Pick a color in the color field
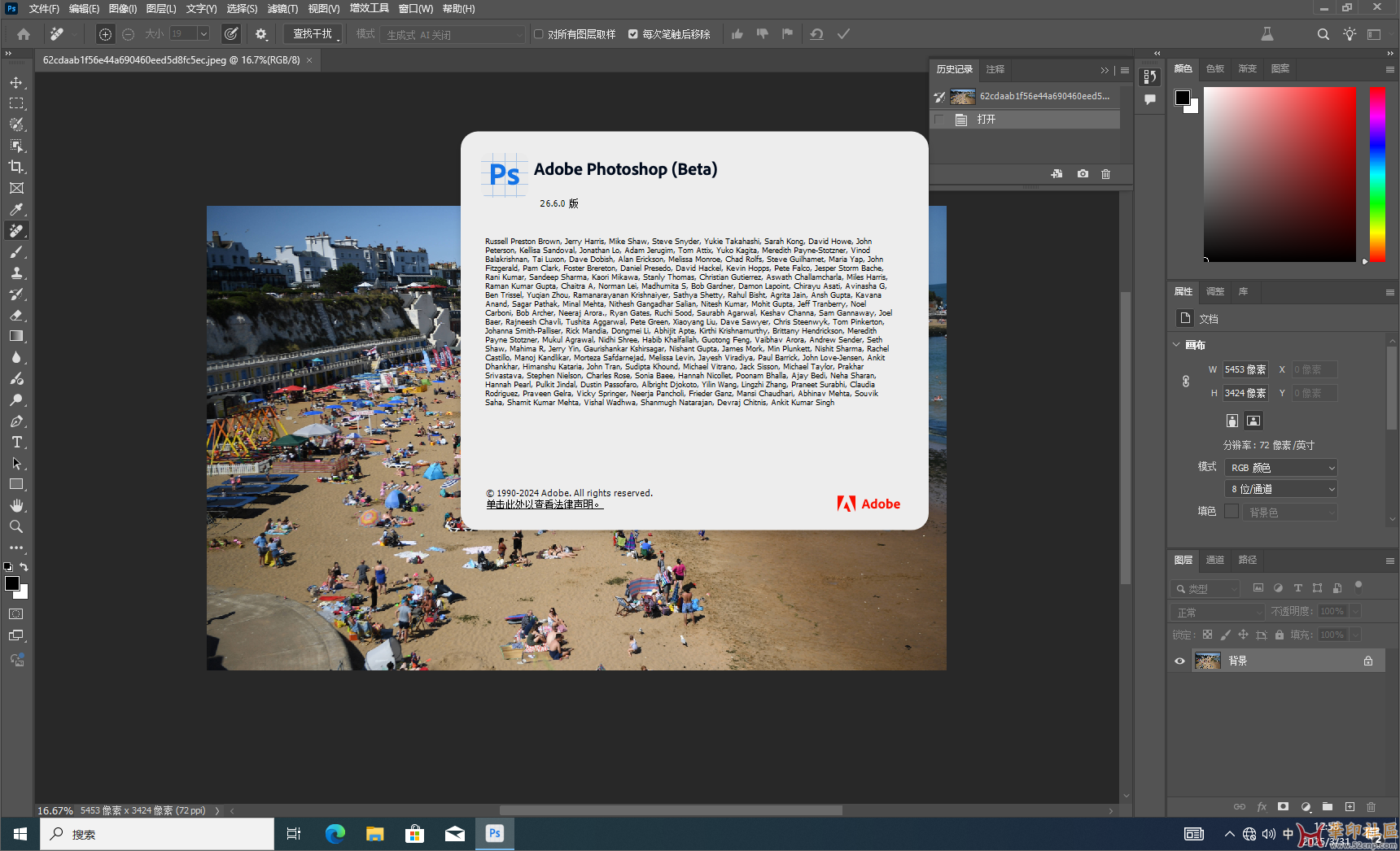The height and width of the screenshot is (851, 1400). pyautogui.click(x=1280, y=174)
